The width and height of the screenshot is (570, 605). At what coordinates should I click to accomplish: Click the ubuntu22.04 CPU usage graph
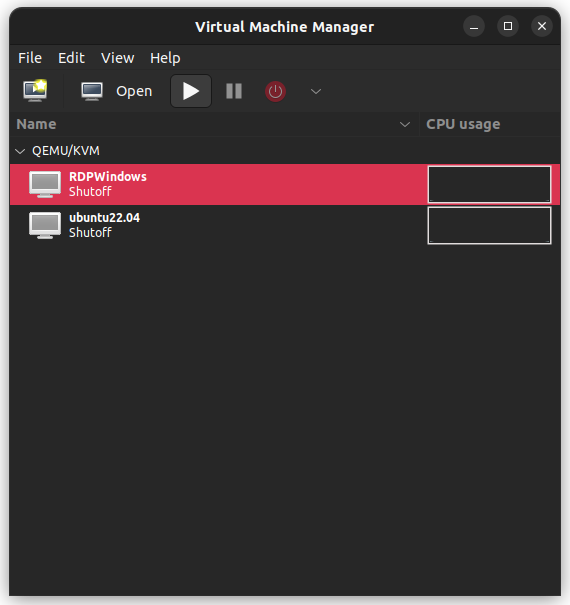click(x=489, y=225)
